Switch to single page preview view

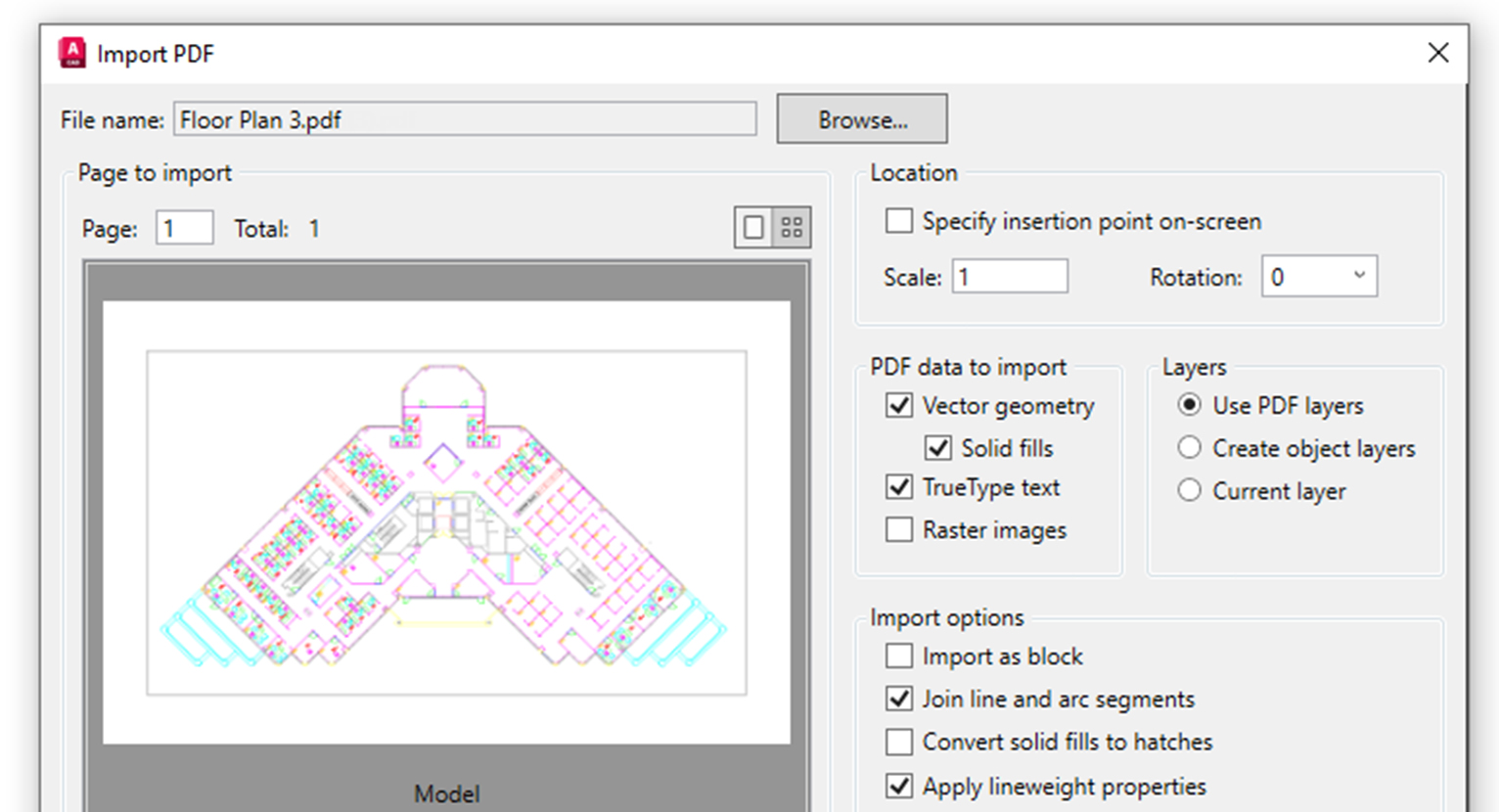(x=753, y=228)
